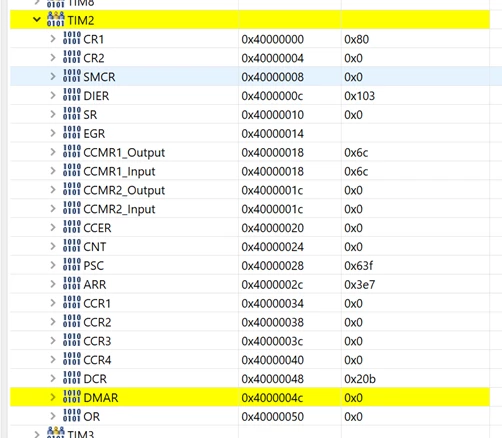Select the DCR register name

coord(95,379)
